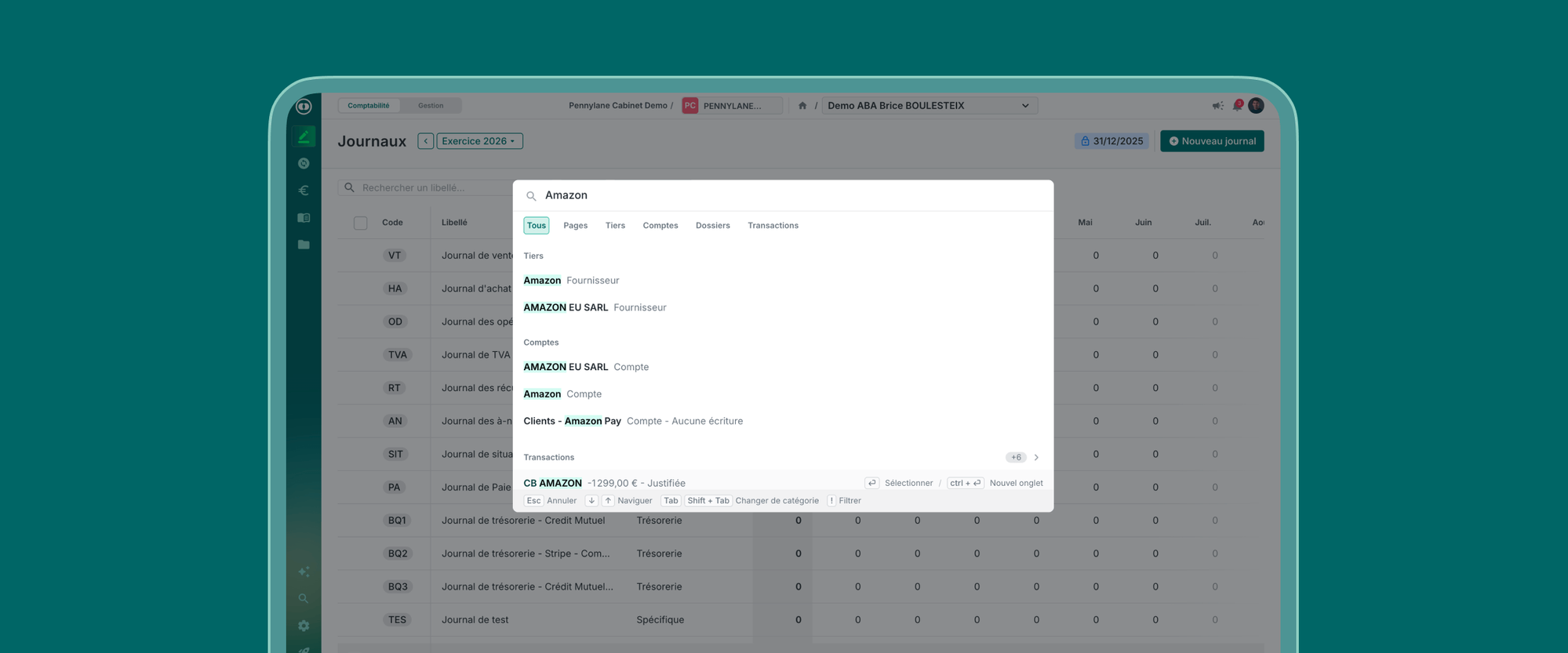The image size is (1568, 653).
Task: Go to home via breadcrumb house icon
Action: tap(802, 106)
